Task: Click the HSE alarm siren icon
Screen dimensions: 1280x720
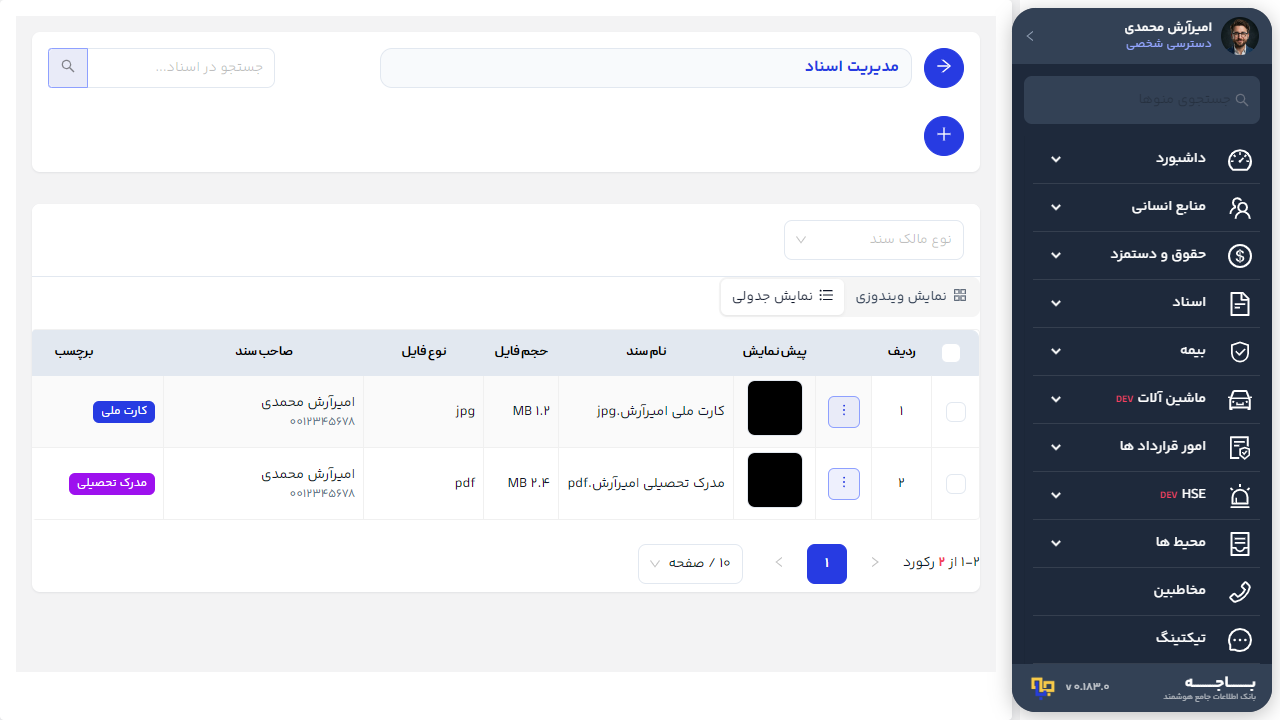Action: (1240, 496)
